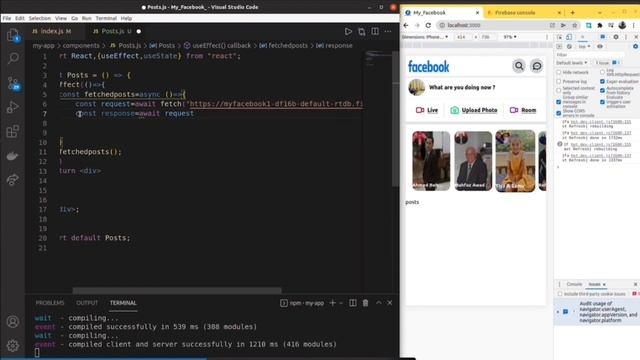Bookmark the page with the star icon
This screenshot has height=360, width=640.
pos(575,25)
